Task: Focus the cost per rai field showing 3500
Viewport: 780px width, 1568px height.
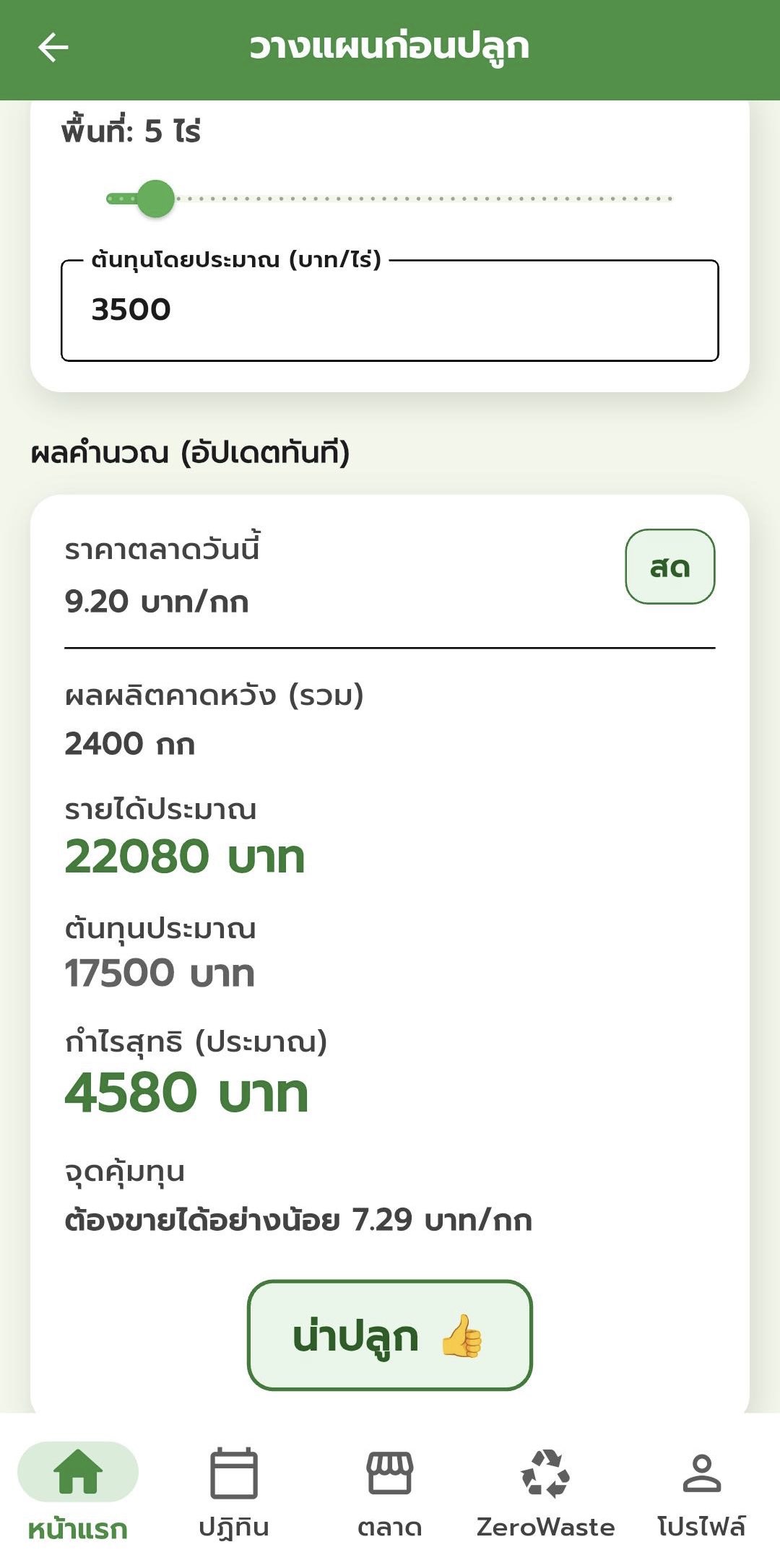Action: click(x=390, y=310)
